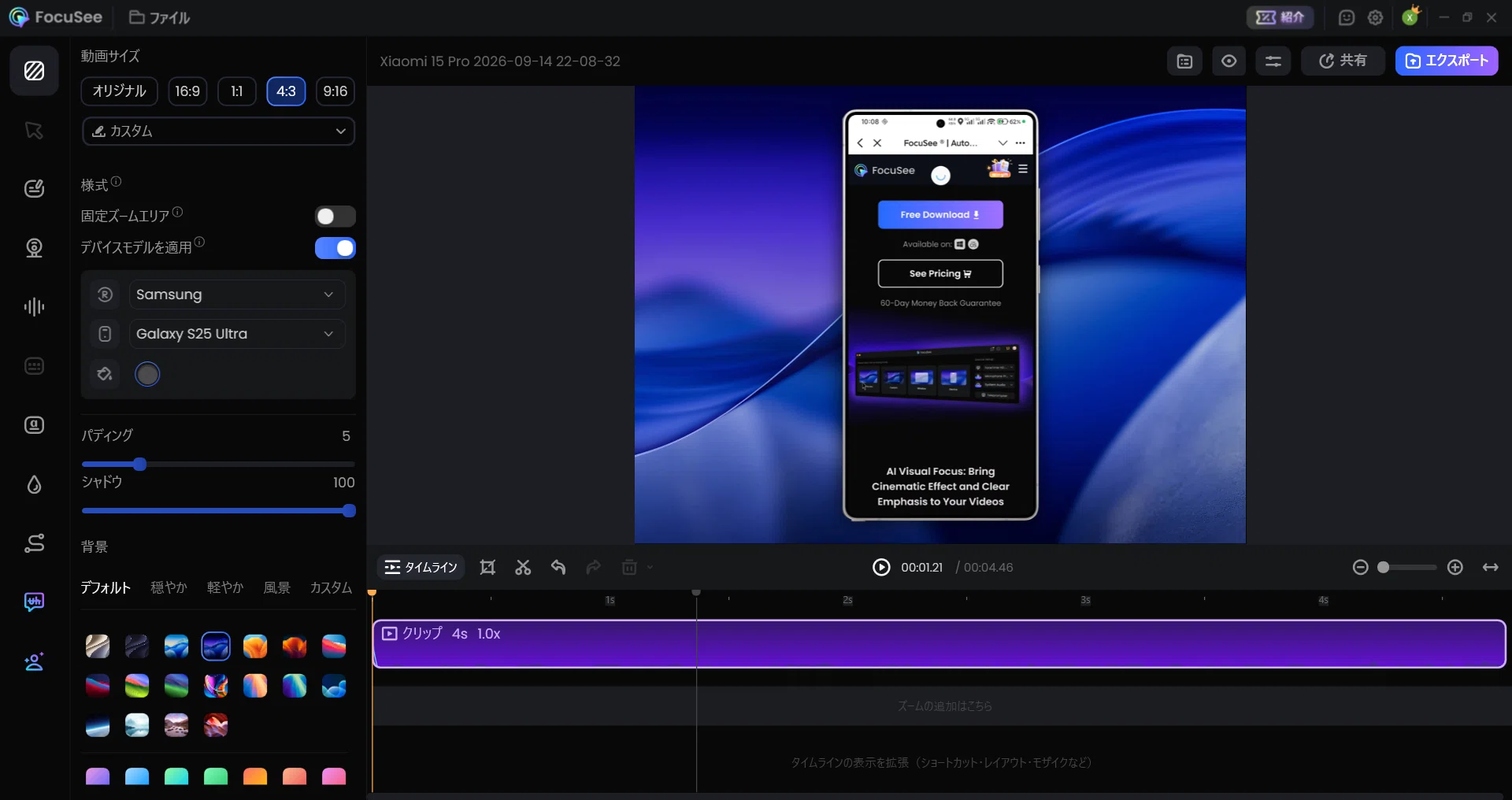Select the 4:3 aspect ratio
This screenshot has width=1512, height=800.
click(x=286, y=91)
